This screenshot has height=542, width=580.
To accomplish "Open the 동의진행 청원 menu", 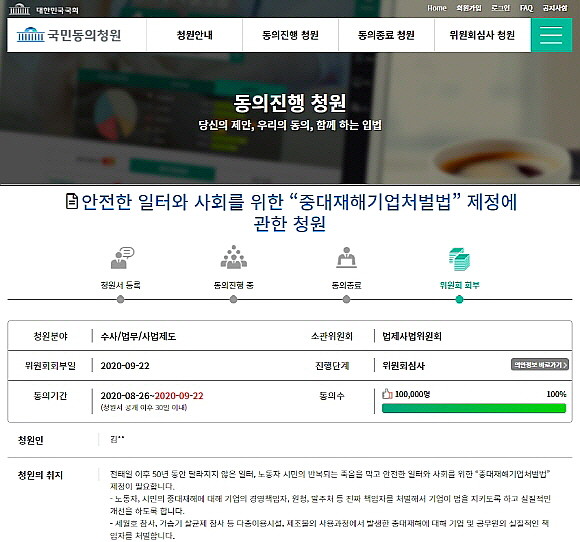I will tap(290, 35).
